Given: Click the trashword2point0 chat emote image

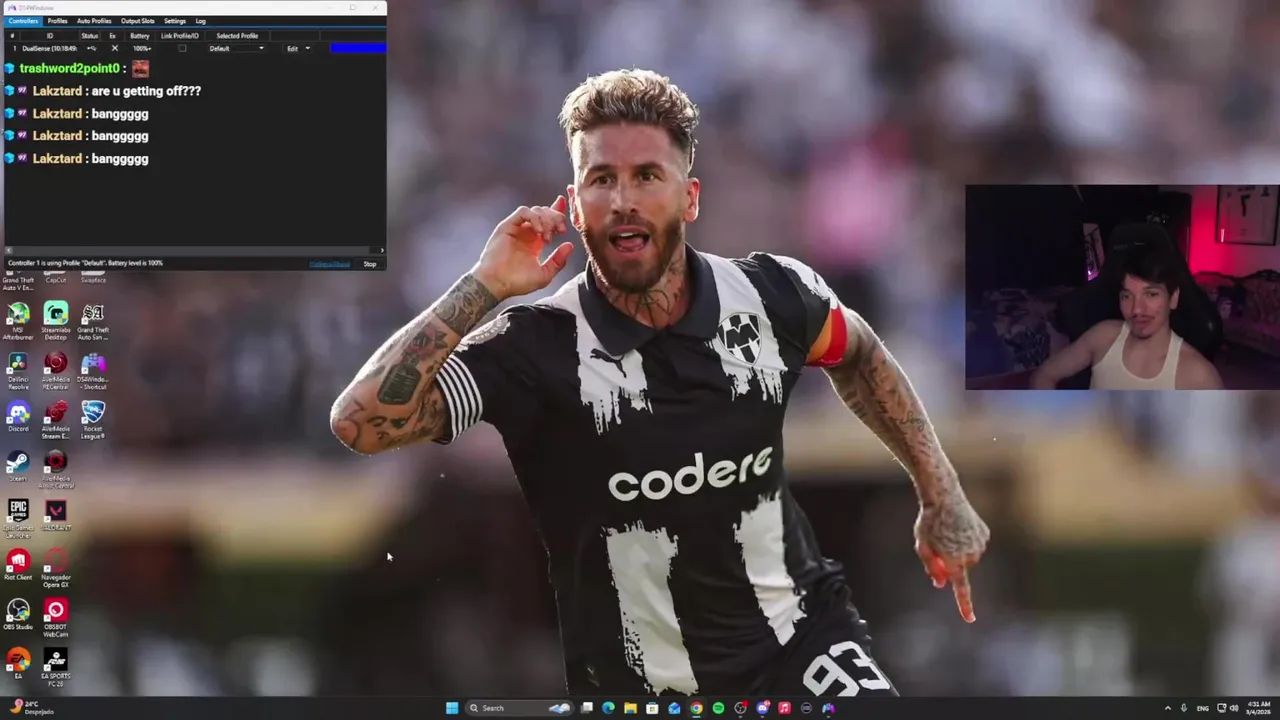Looking at the screenshot, I should (x=140, y=68).
